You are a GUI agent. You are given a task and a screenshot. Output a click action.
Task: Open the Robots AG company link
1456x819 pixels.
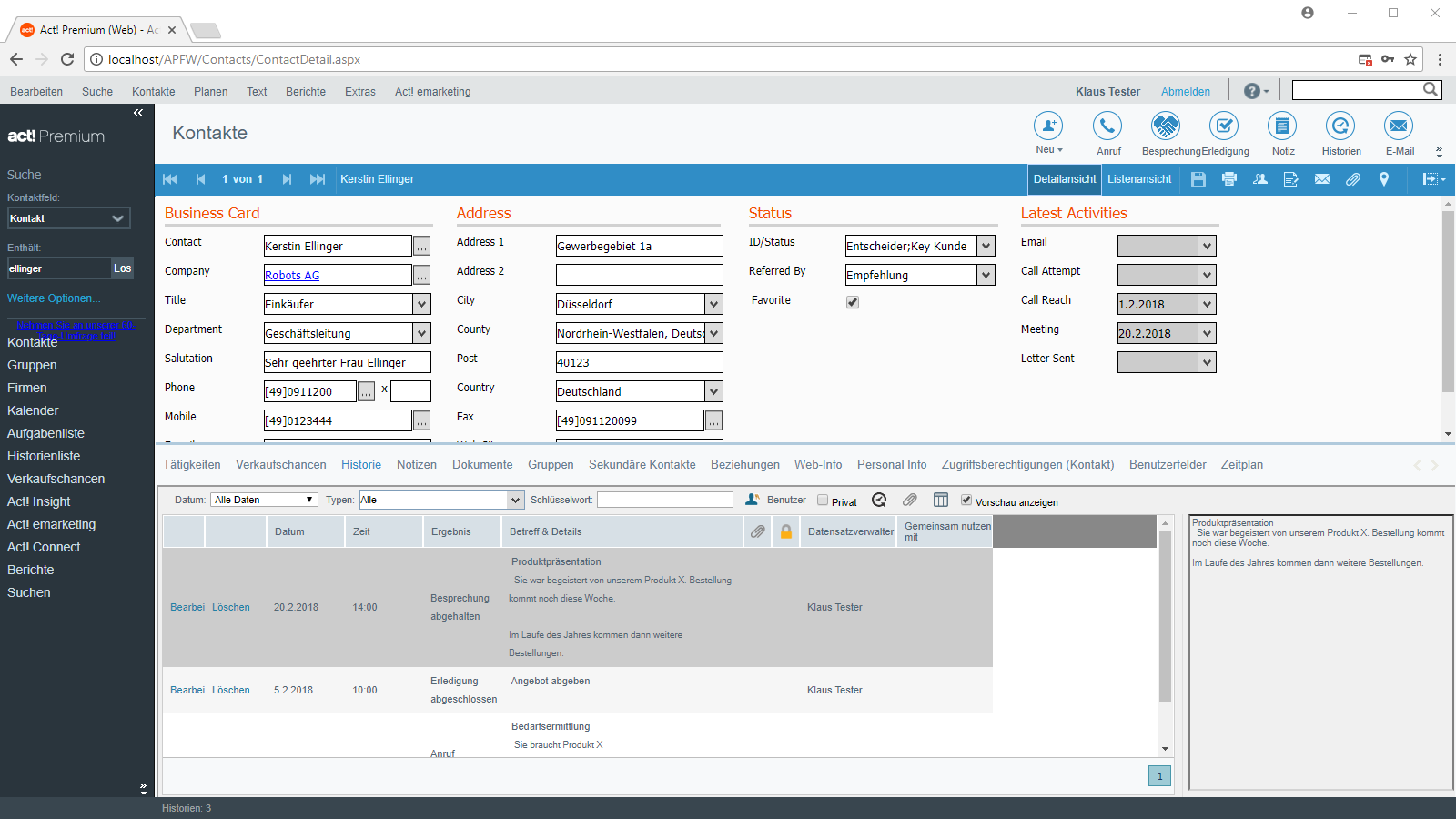[292, 276]
